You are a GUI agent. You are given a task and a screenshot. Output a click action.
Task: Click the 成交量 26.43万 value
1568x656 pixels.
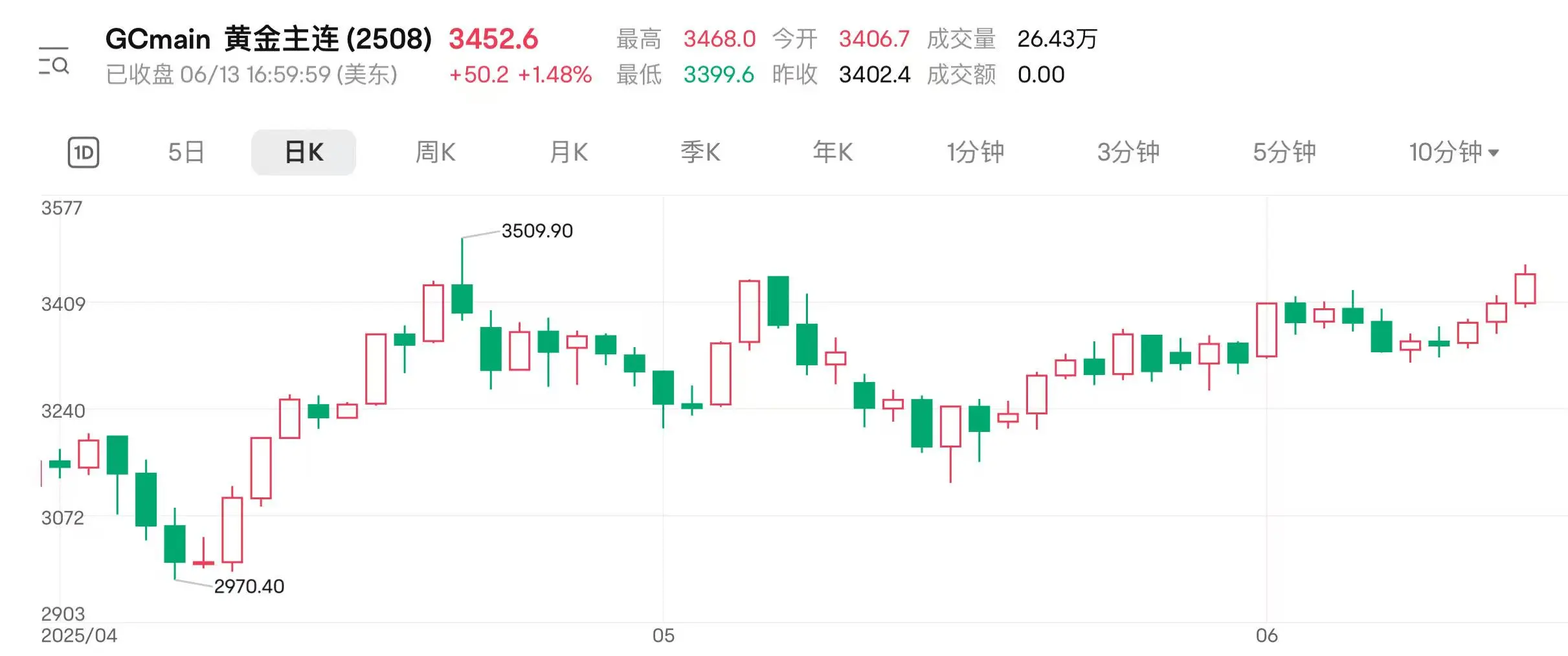(x=1056, y=39)
